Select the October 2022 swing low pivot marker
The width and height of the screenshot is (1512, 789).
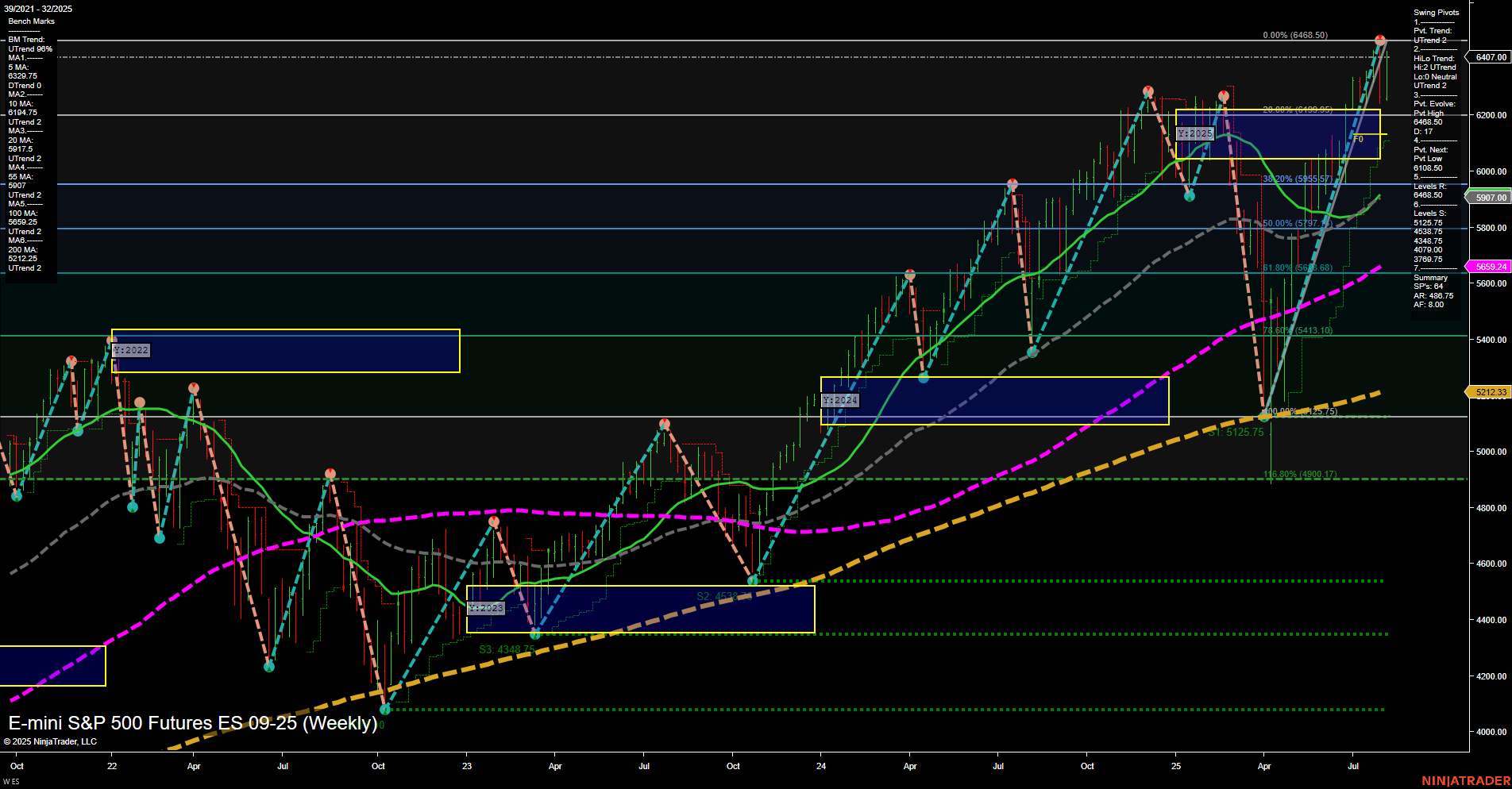coord(385,709)
